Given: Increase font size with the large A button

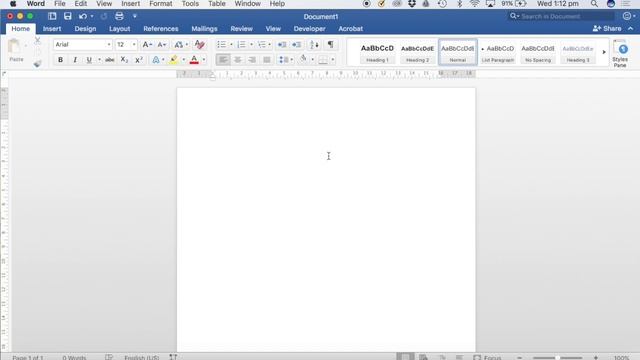Looking at the screenshot, I should pos(147,44).
